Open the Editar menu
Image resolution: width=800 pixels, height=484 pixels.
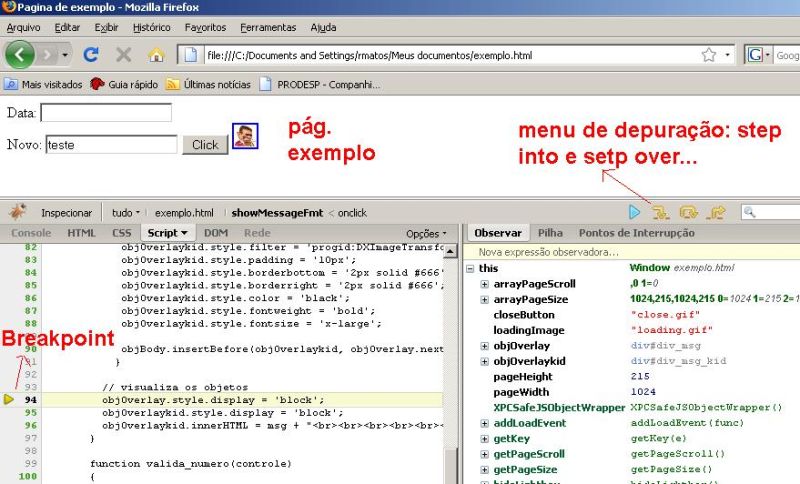pos(67,28)
